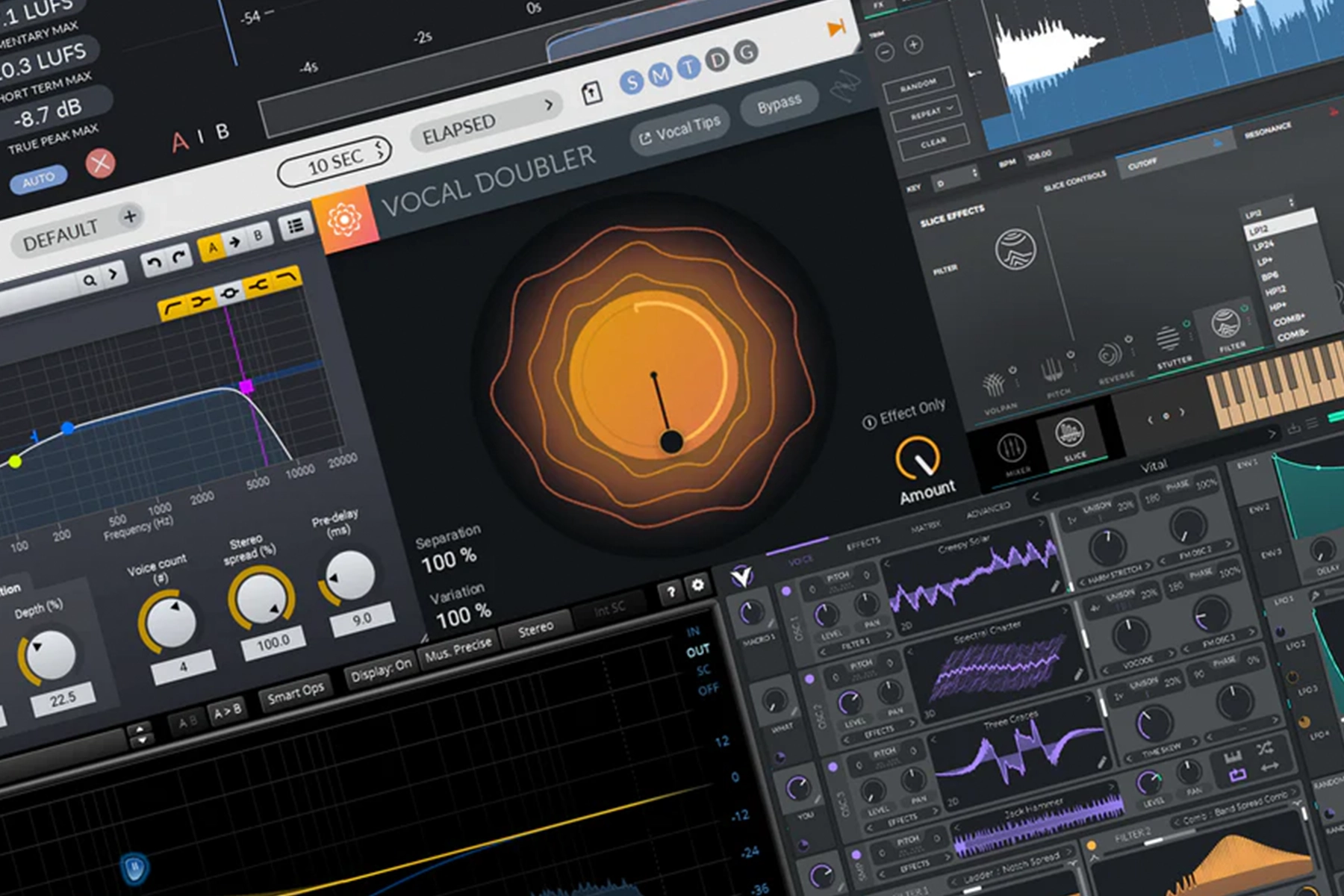Click the magnifier search icon in the preset field
This screenshot has height=896, width=1344.
pyautogui.click(x=90, y=281)
